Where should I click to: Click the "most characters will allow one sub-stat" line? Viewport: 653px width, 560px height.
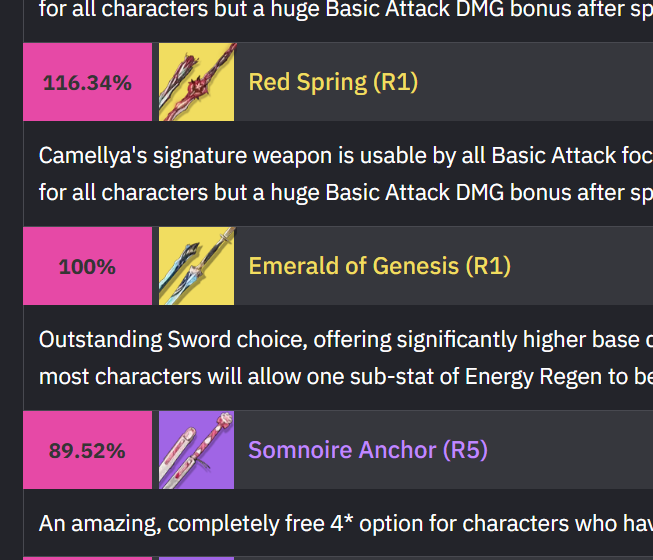pos(346,377)
